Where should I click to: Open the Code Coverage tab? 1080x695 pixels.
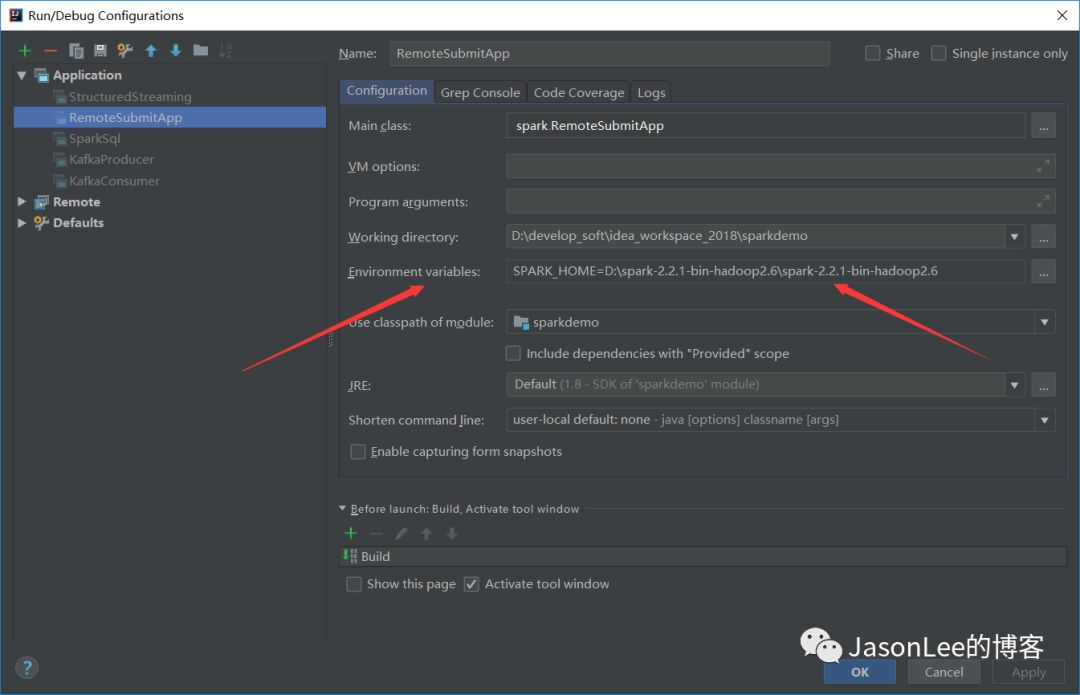[x=578, y=91]
